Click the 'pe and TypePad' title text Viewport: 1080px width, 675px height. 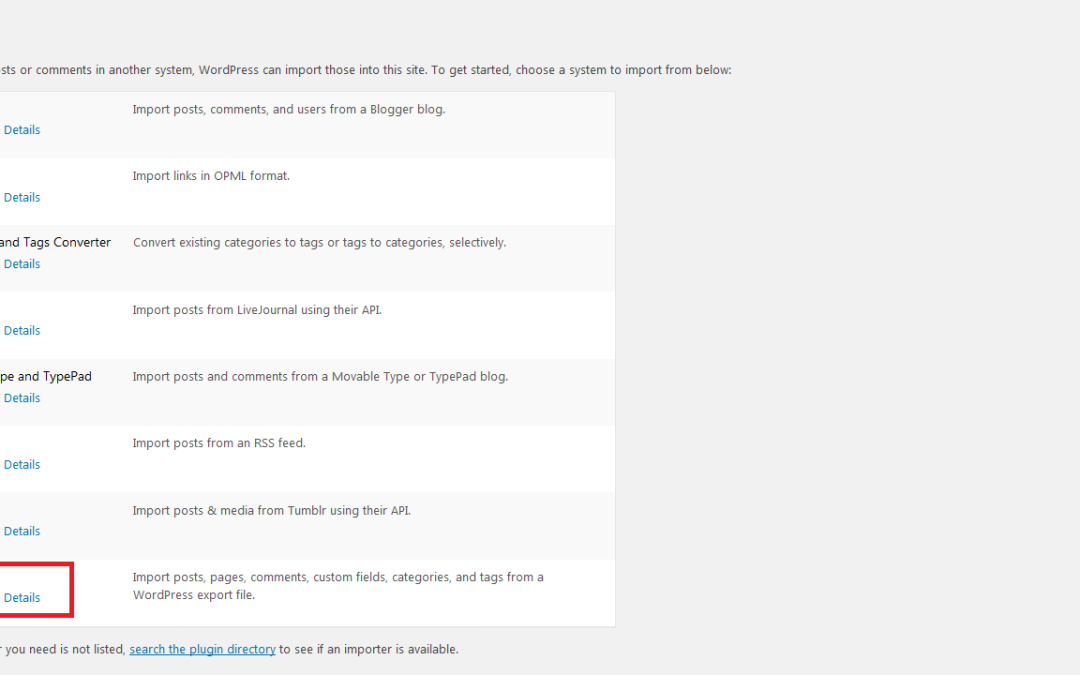[x=45, y=377]
